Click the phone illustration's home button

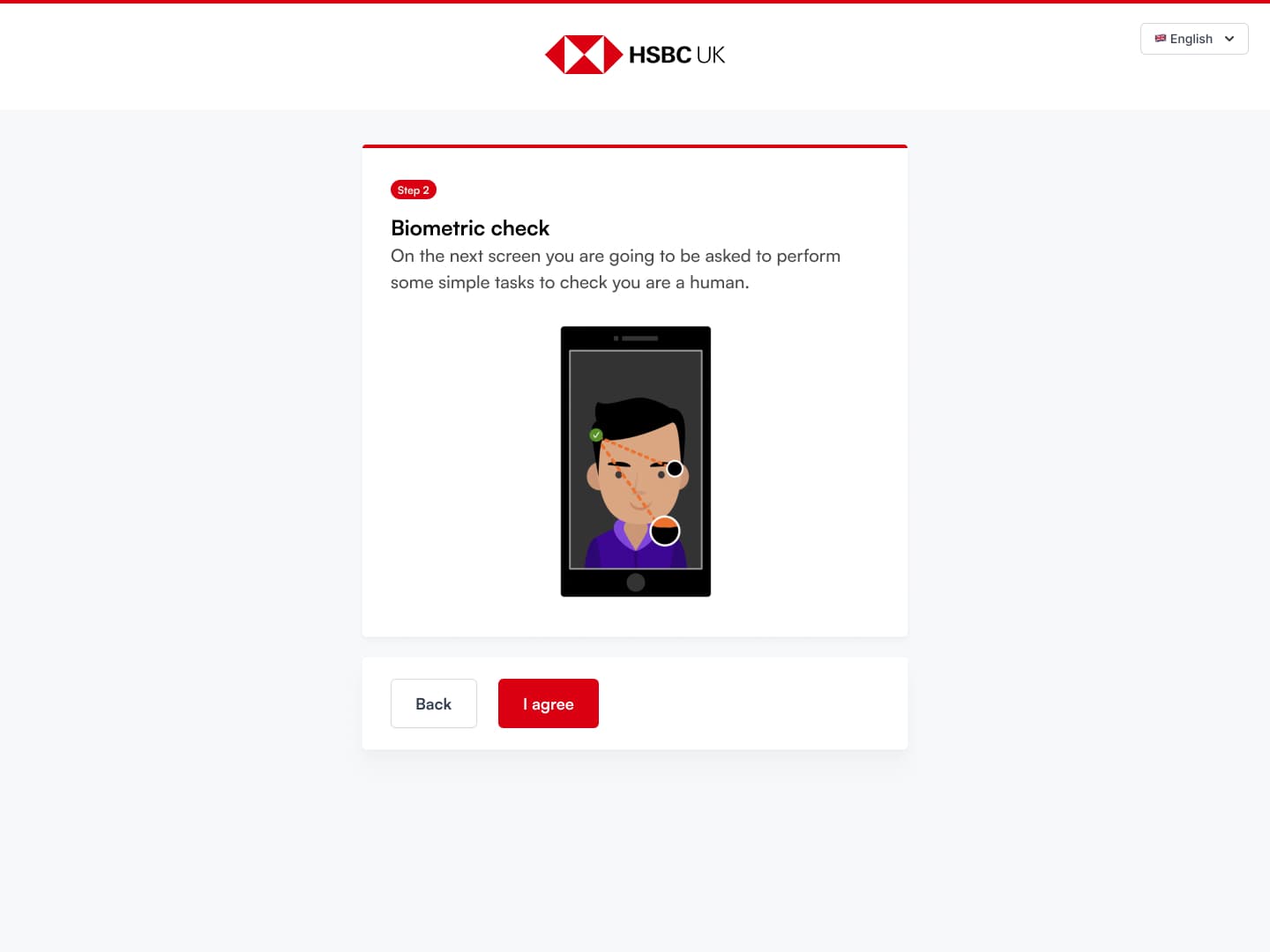(636, 582)
